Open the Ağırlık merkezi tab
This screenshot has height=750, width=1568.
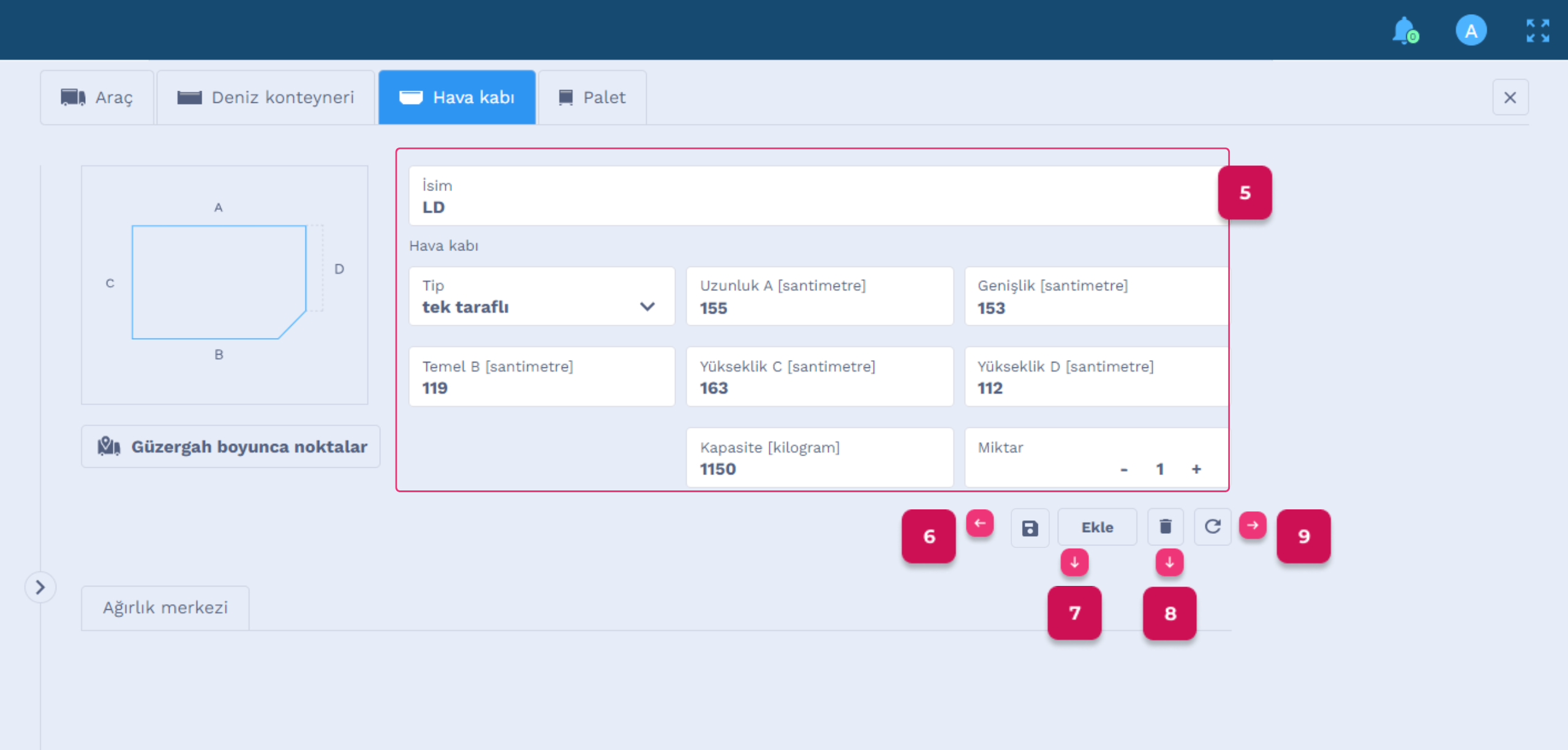(x=165, y=607)
